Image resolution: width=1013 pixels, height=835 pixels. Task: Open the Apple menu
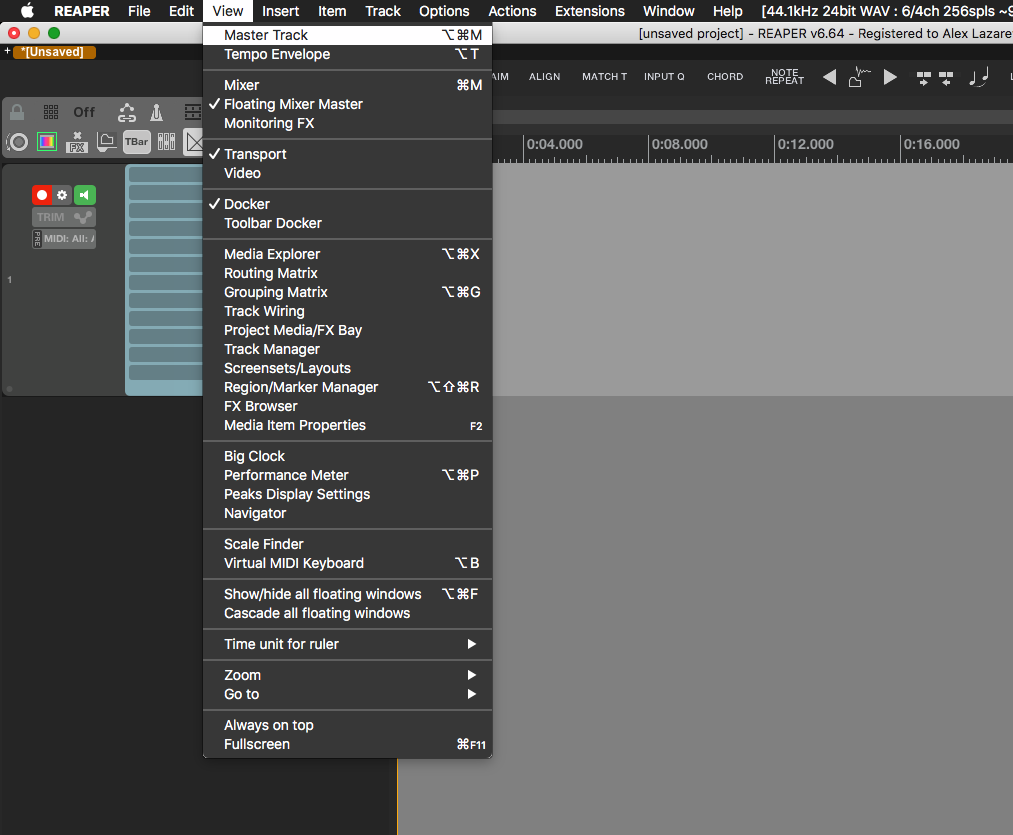point(26,11)
